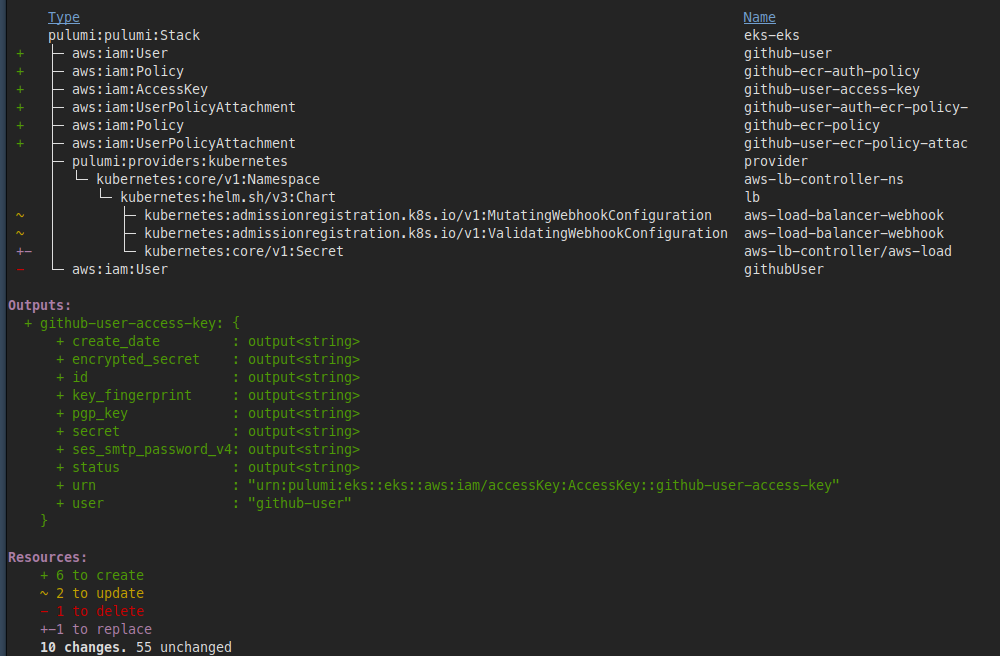Click pulumi:providers:kubernetes tree row
The image size is (1000, 656).
(x=179, y=161)
